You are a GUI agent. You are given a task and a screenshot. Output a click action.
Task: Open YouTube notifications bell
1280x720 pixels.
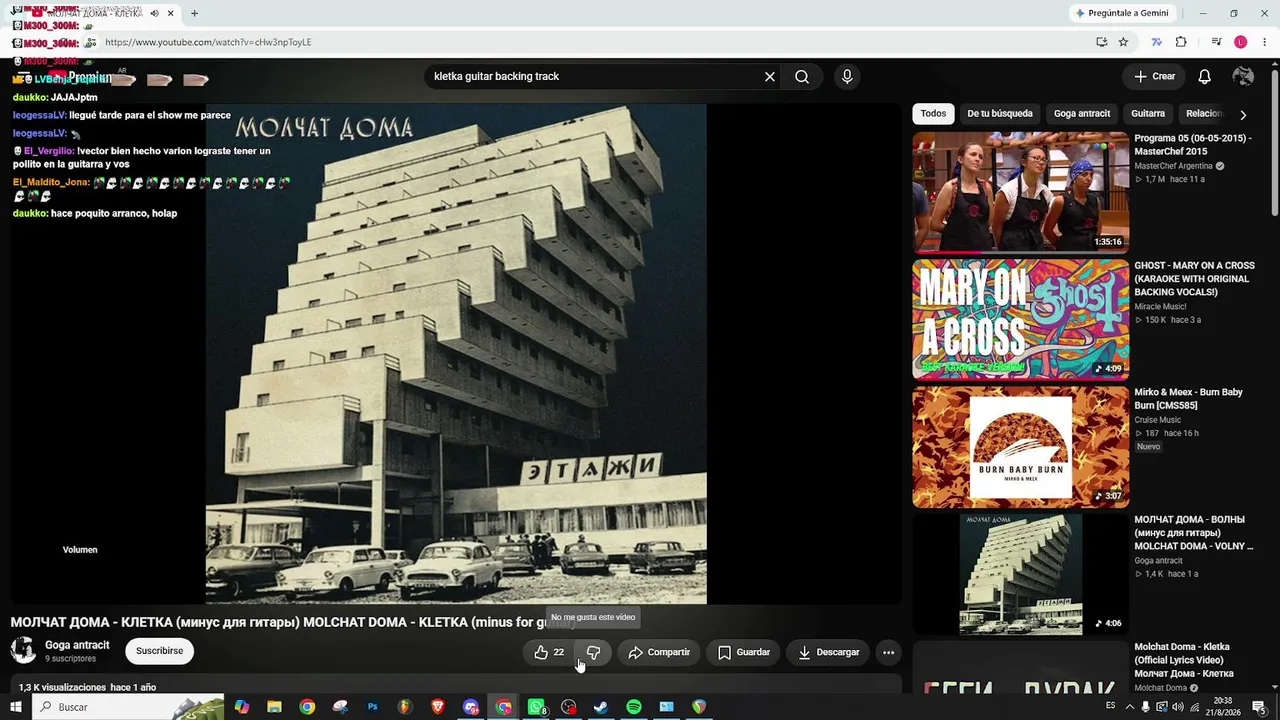[1205, 77]
